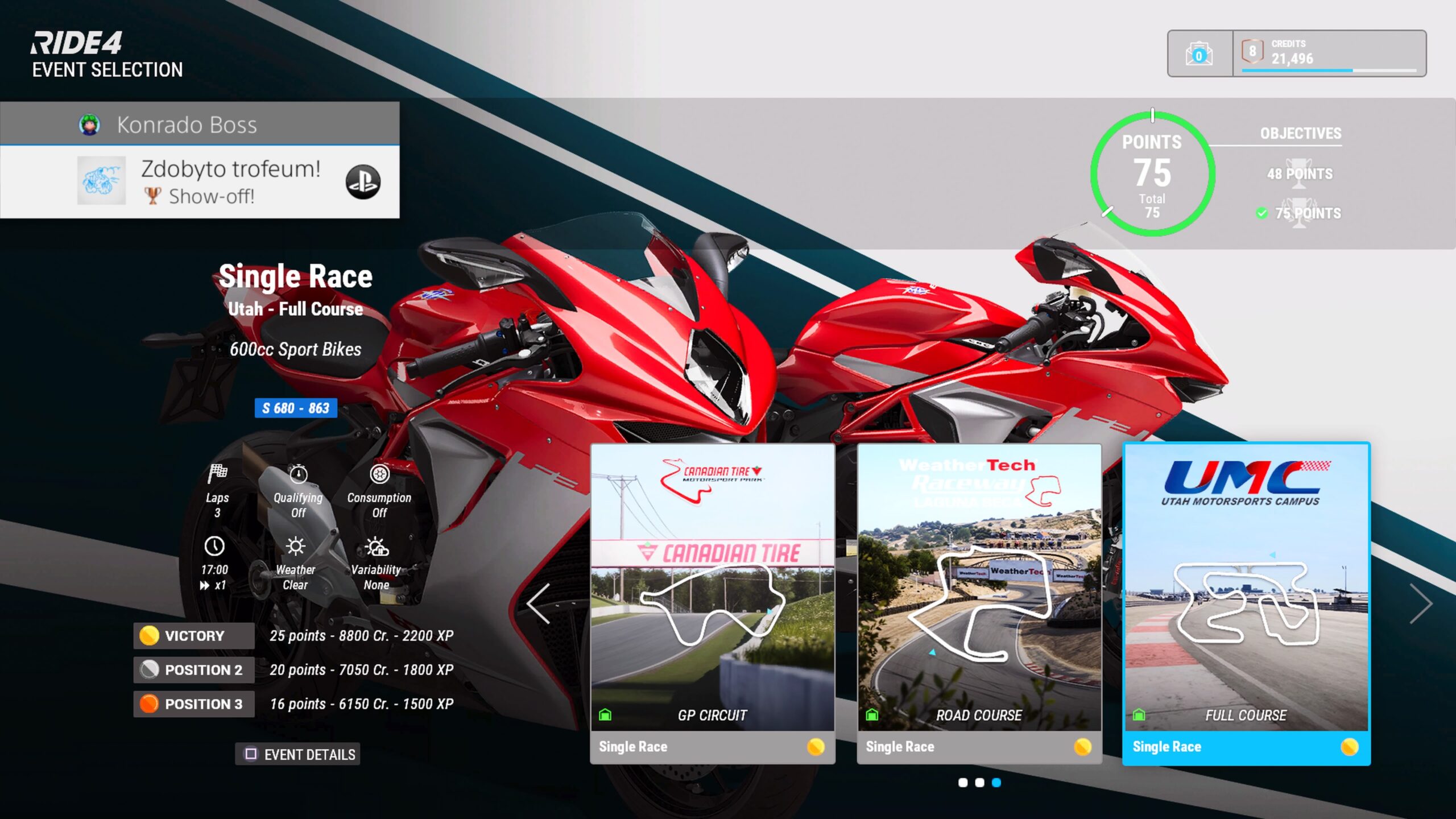Open the mailbox messages icon
Viewport: 1456px width, 819px height.
pos(1199,54)
